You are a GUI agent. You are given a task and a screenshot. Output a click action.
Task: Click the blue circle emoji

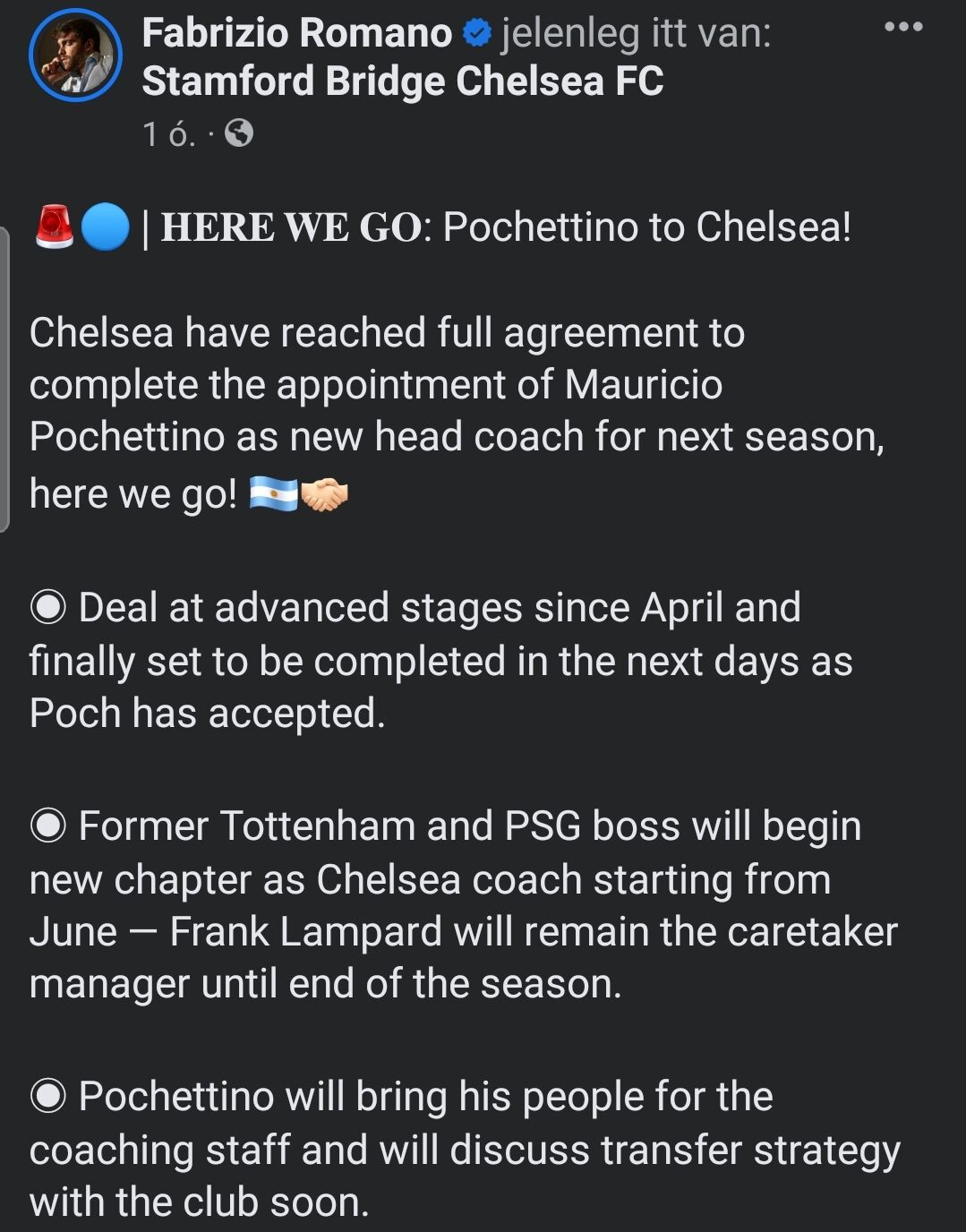[105, 227]
